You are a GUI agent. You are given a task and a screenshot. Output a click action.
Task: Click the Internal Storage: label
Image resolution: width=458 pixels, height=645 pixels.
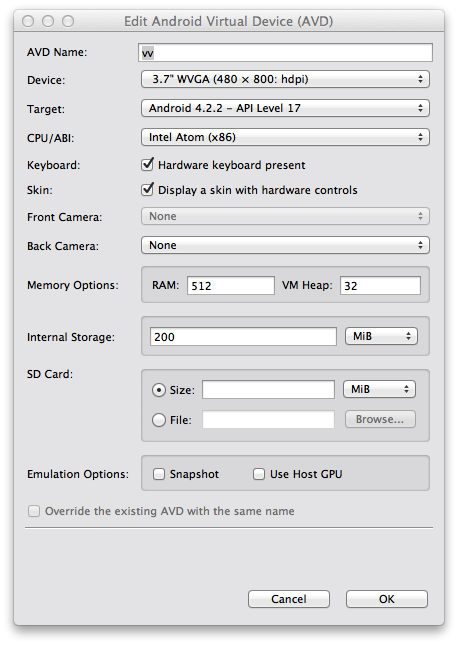pos(71,337)
